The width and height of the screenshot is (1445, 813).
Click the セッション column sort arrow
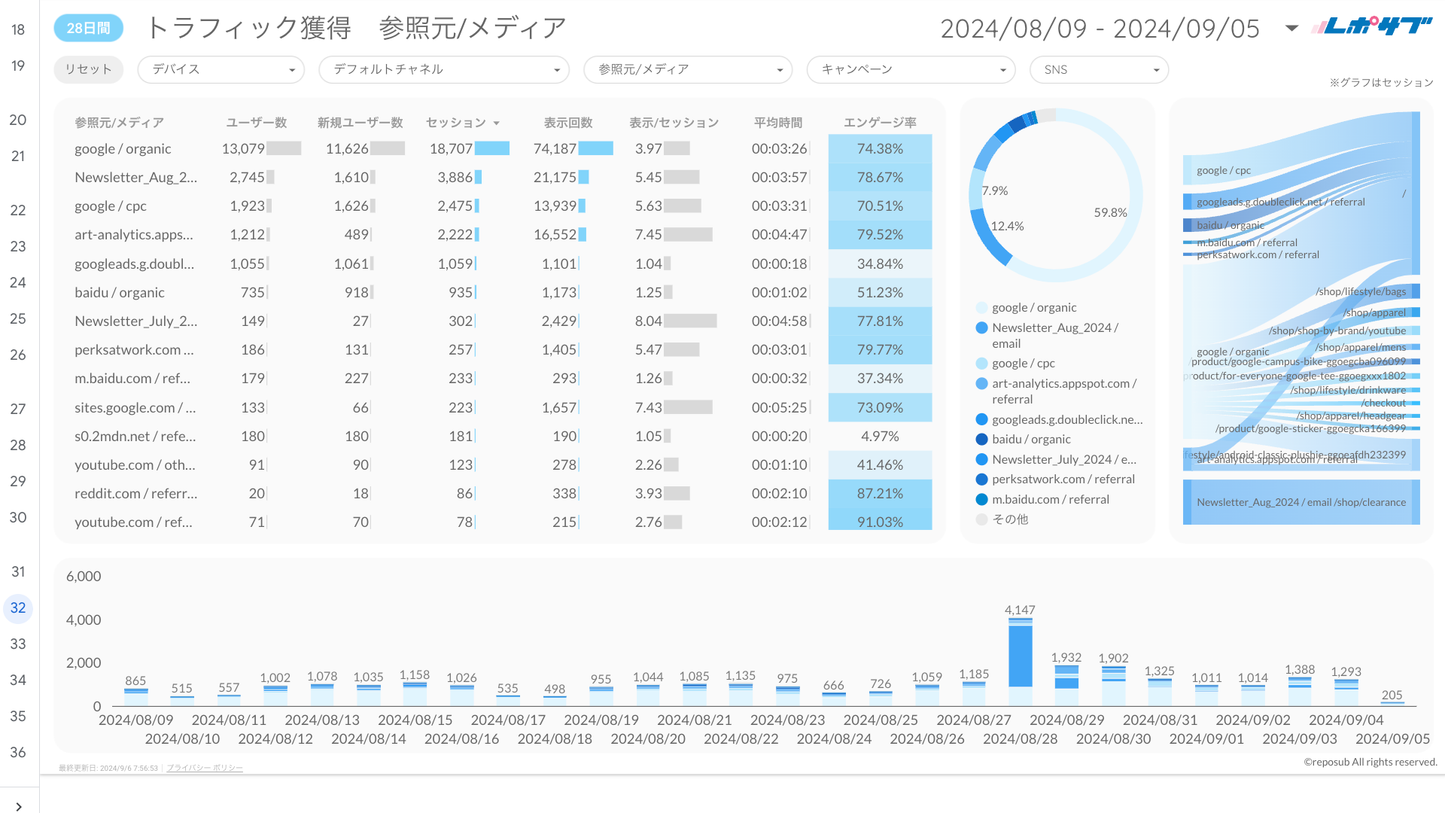pyautogui.click(x=496, y=123)
